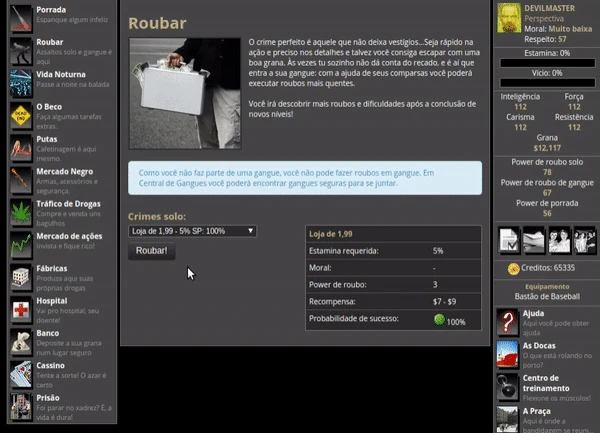
Task: Click the Estamina progress bar
Action: coord(547,63)
